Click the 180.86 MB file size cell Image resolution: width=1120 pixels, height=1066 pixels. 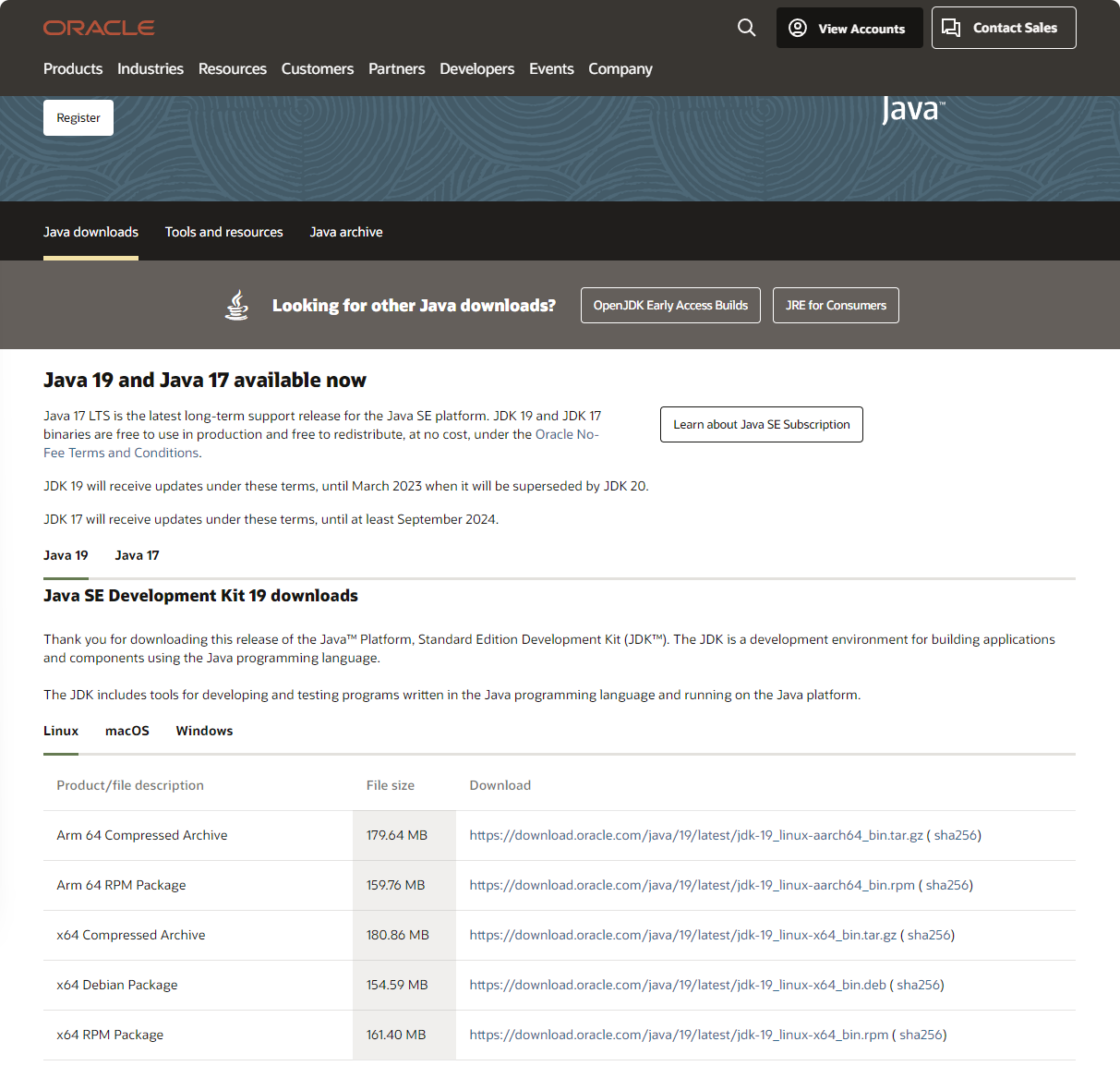(x=404, y=935)
